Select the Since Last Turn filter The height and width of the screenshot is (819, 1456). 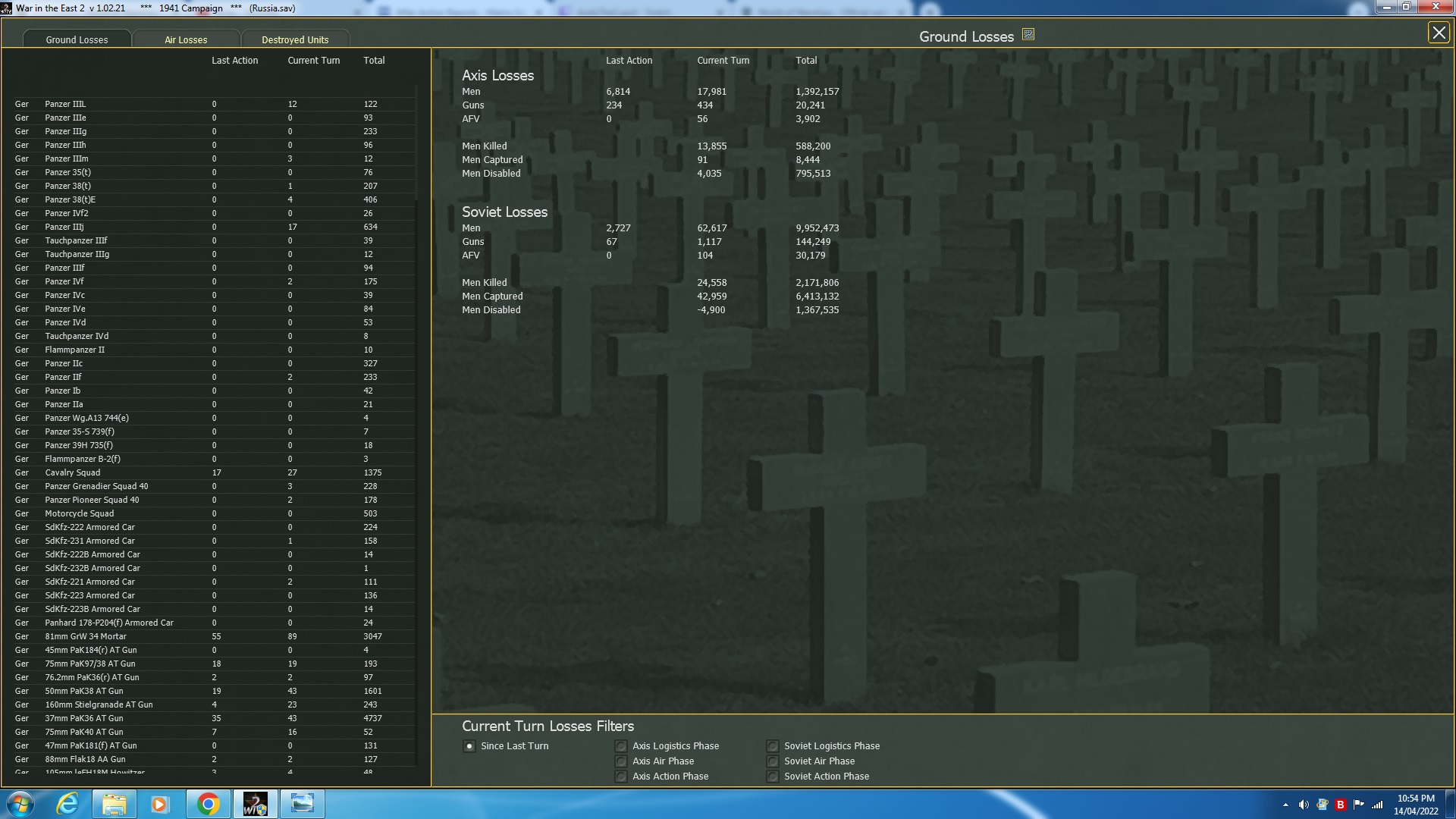click(x=469, y=746)
